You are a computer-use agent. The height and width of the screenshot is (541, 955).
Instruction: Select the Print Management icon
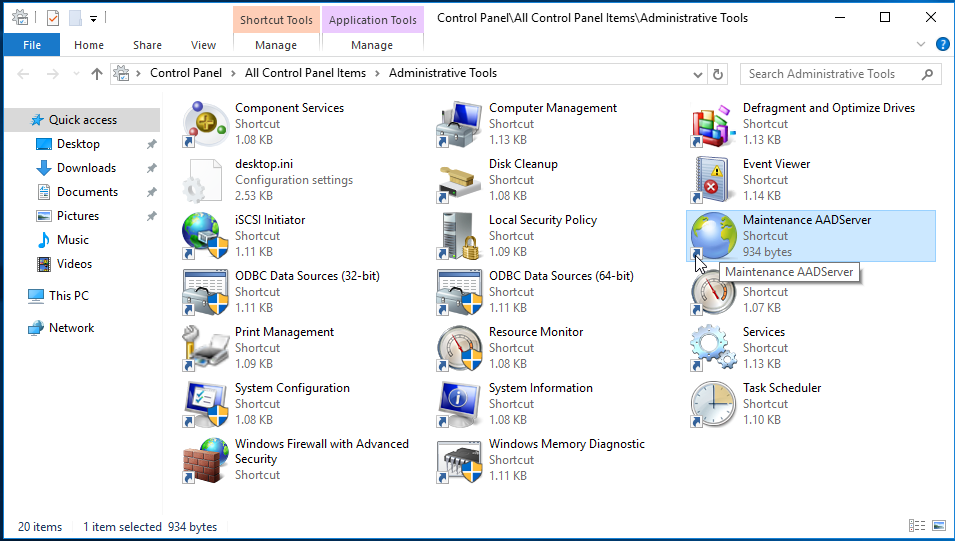tap(206, 348)
